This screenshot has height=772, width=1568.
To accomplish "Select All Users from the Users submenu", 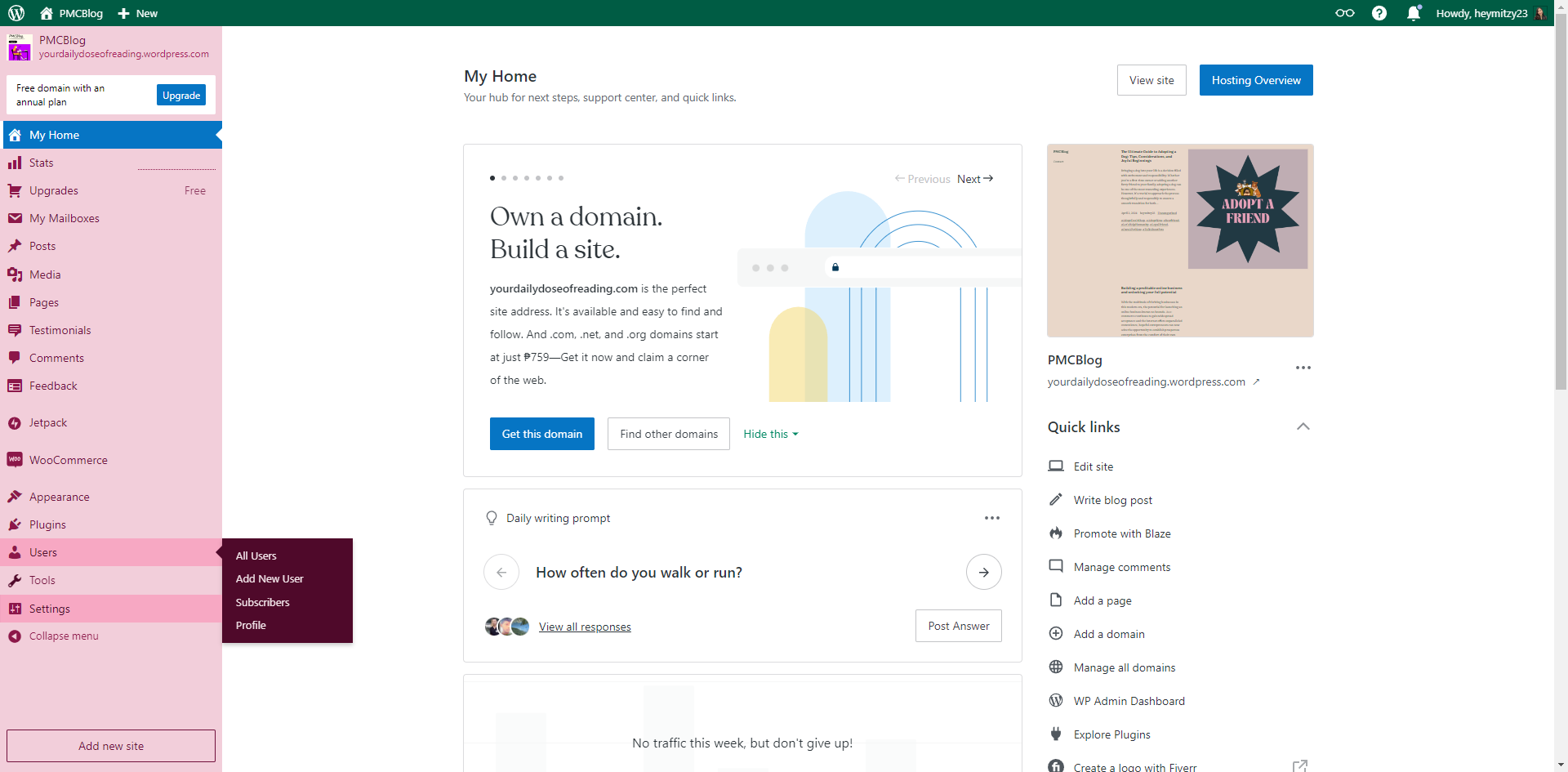I will click(x=256, y=556).
